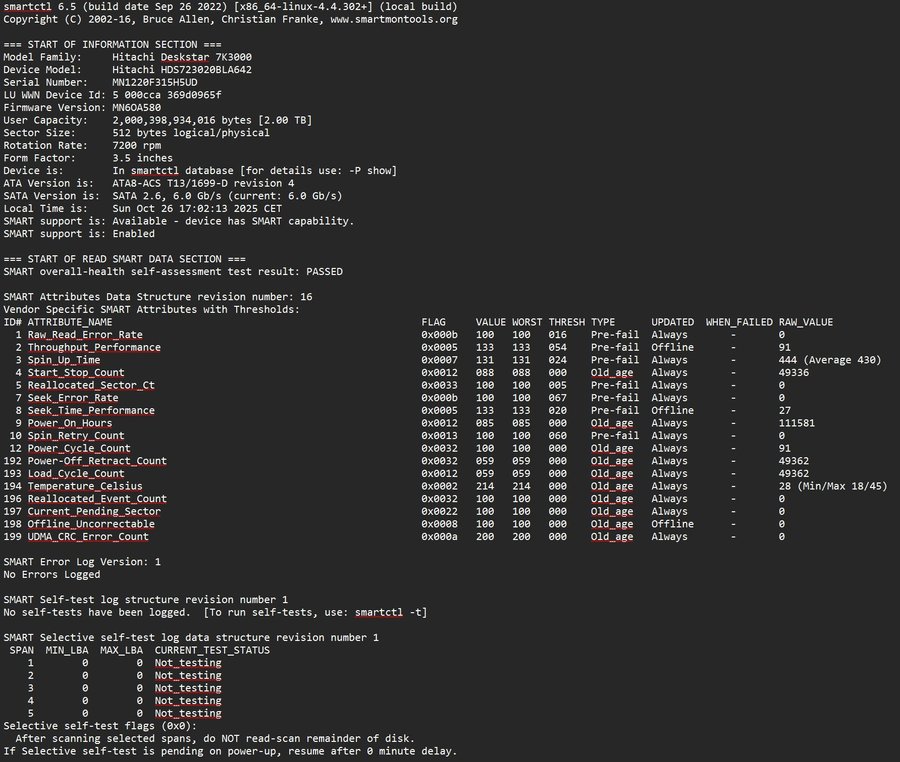
Task: Click the CURRENT_TEST_STATUS column header
Action: click(x=211, y=650)
